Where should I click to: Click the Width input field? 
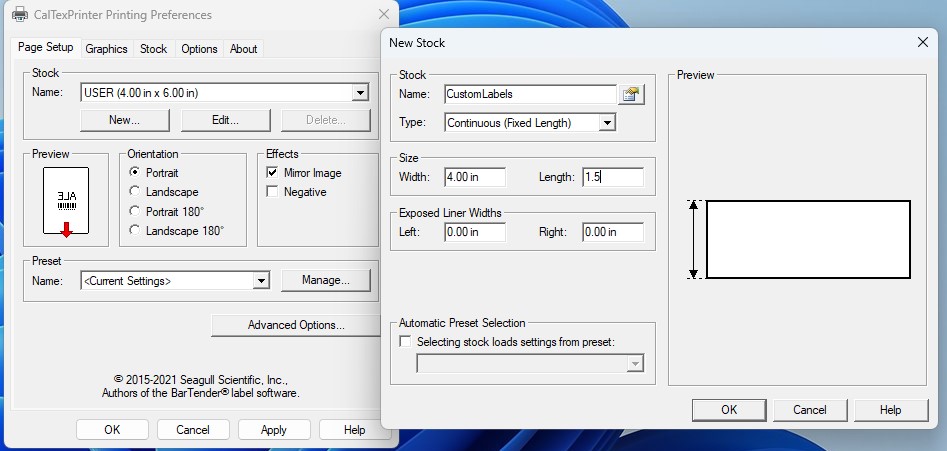click(475, 177)
